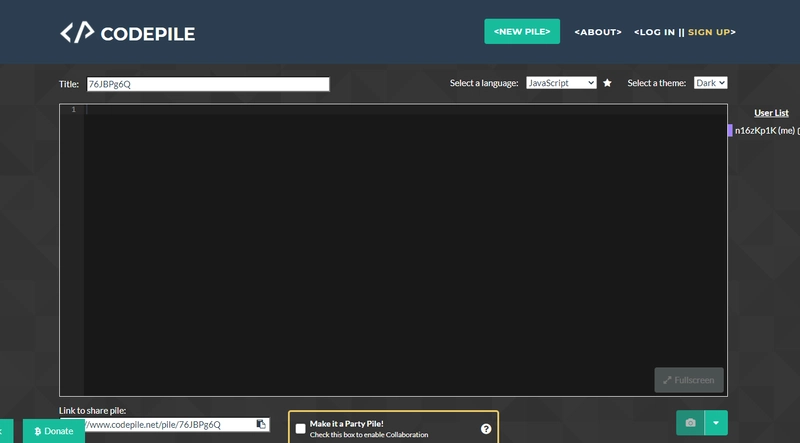Image resolution: width=800 pixels, height=443 pixels.
Task: Open the Select a language dropdown
Action: pyautogui.click(x=561, y=83)
